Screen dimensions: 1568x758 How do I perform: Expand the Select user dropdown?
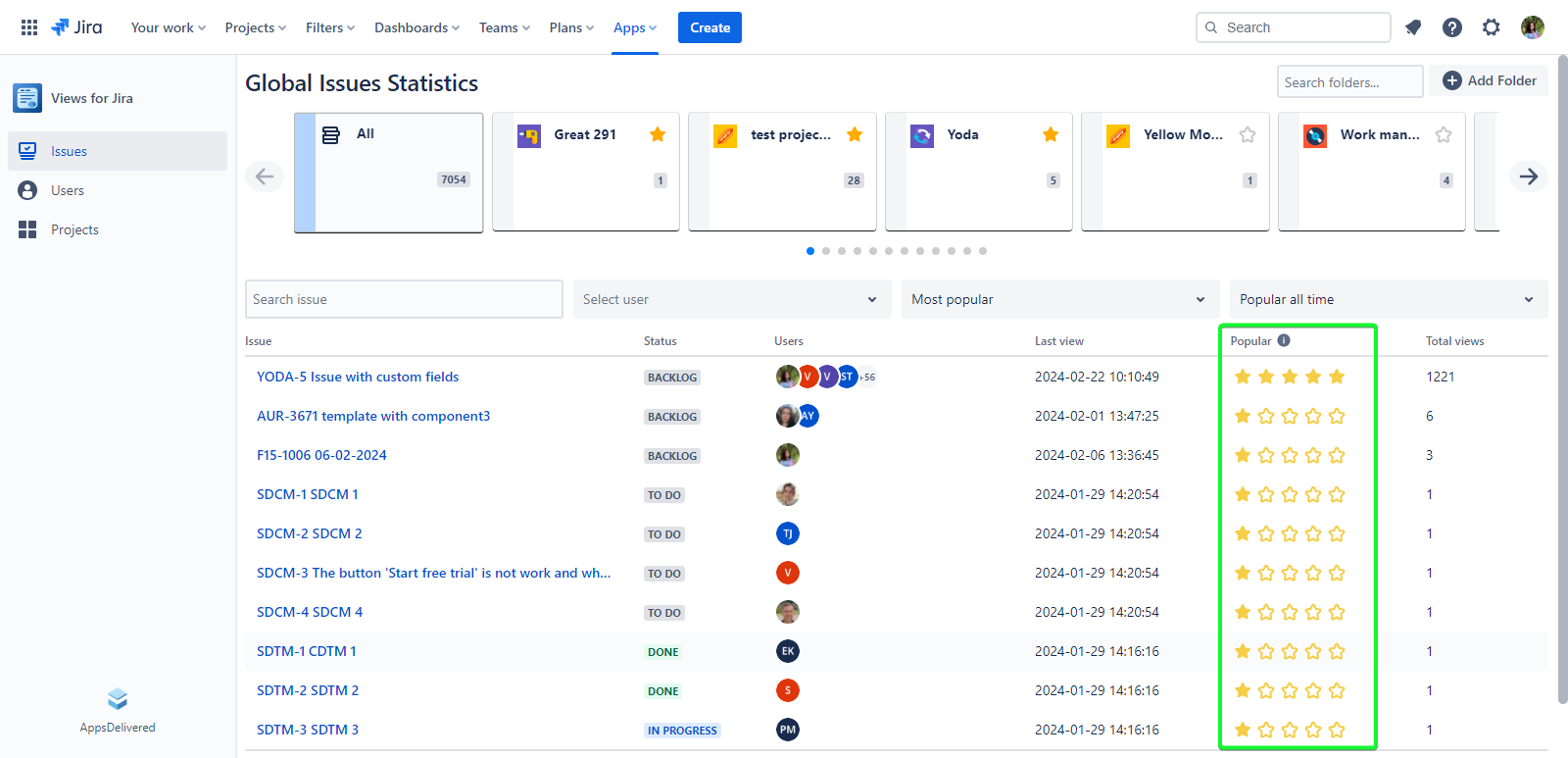[x=731, y=299]
